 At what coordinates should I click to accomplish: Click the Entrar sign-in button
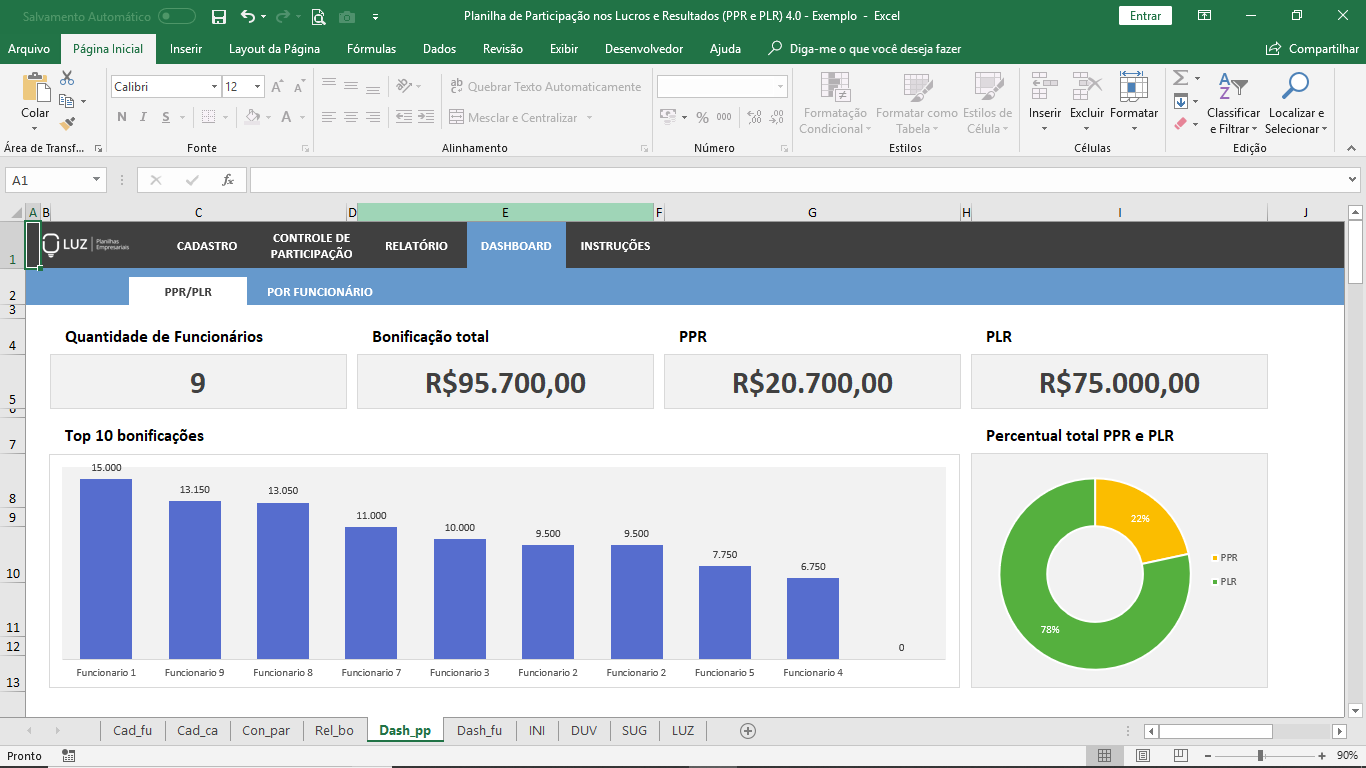(1145, 16)
